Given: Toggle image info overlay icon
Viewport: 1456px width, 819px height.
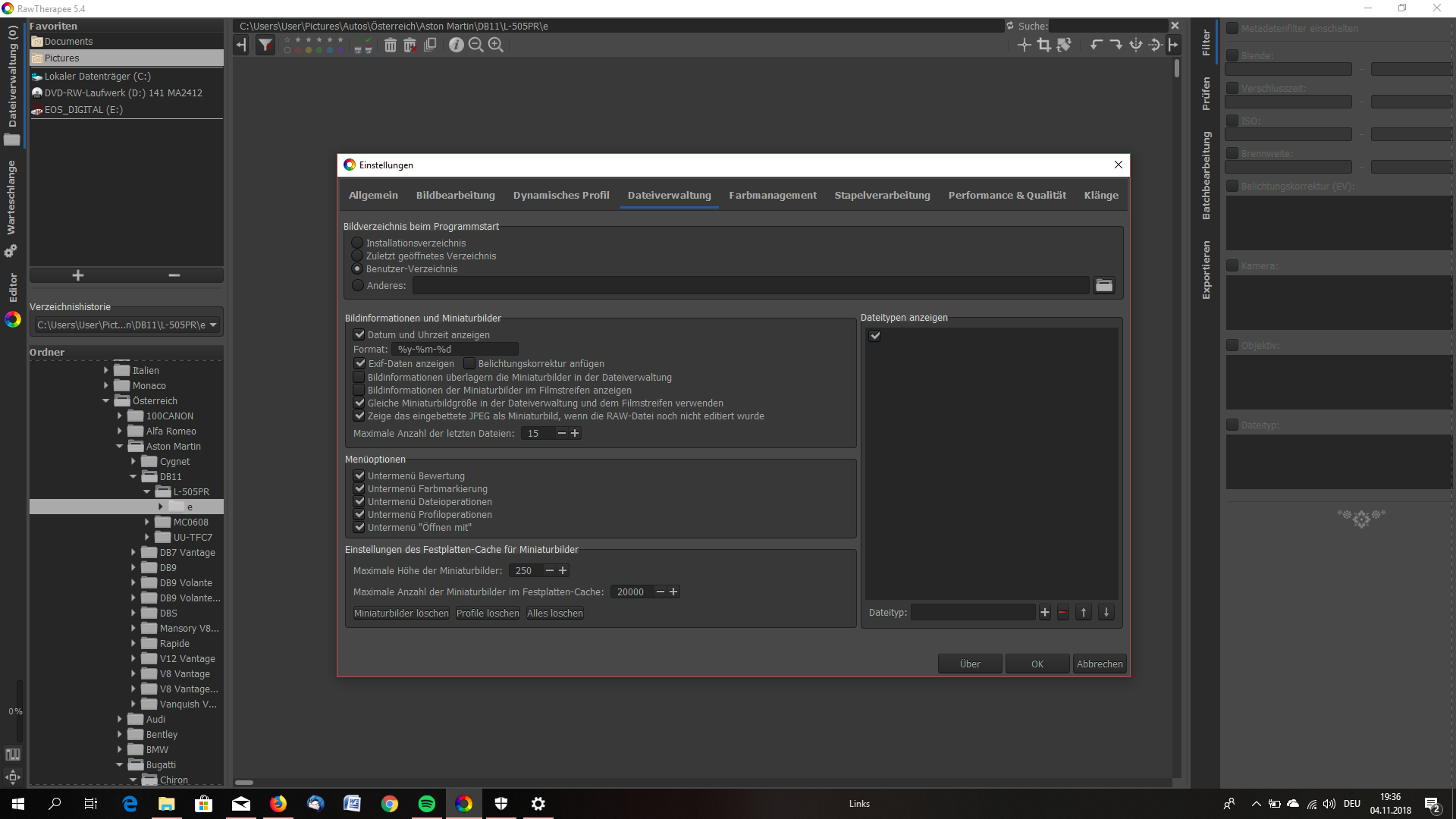Looking at the screenshot, I should click(x=456, y=45).
